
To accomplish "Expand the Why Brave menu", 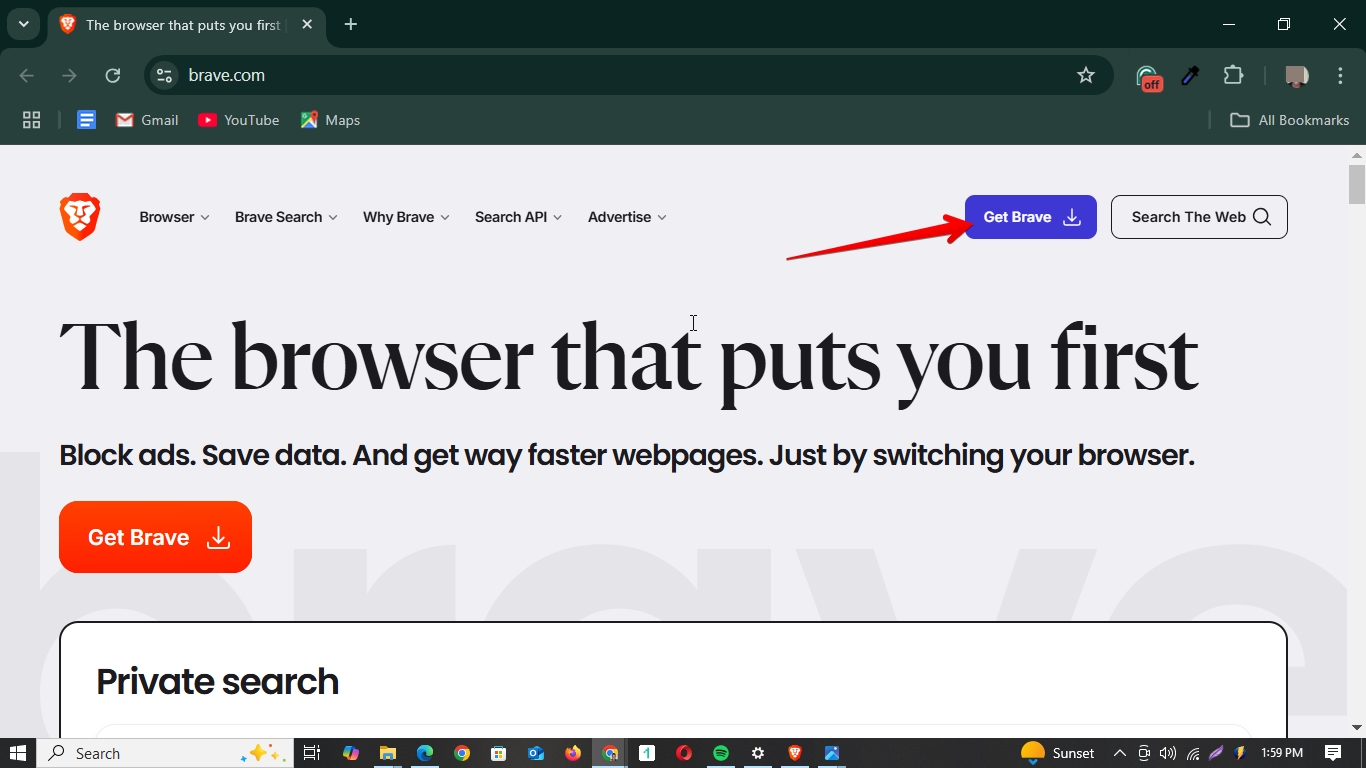I will click(x=406, y=217).
